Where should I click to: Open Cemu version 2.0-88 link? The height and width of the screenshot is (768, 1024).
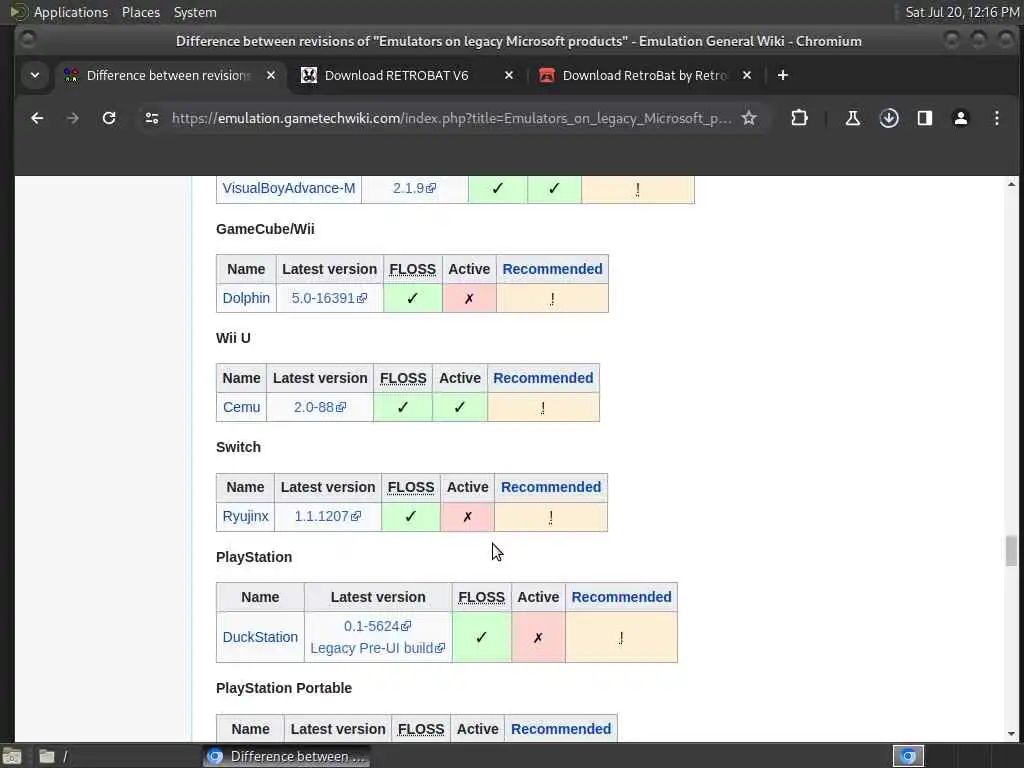[x=319, y=407]
